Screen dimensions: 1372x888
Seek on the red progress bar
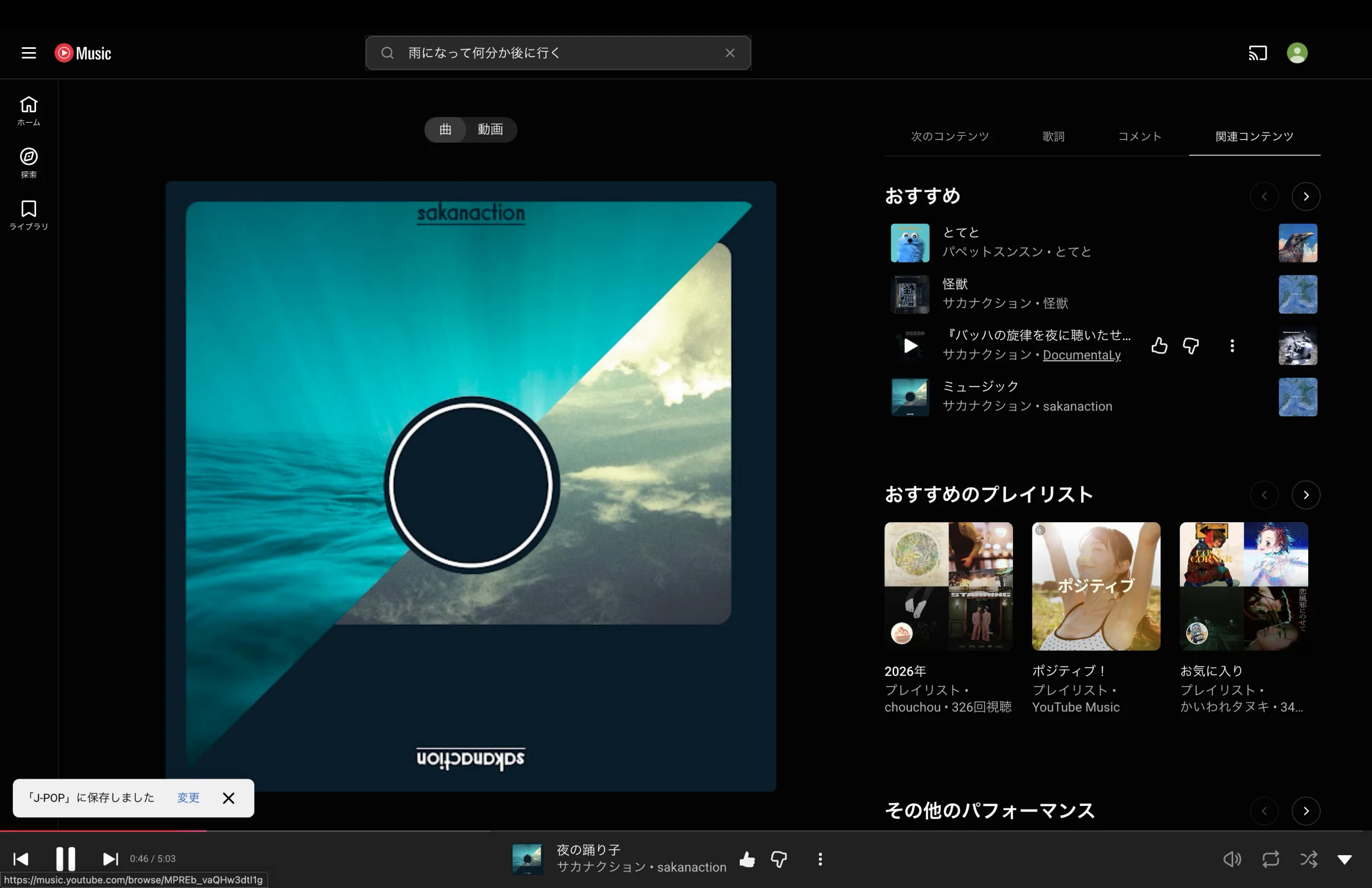103,831
